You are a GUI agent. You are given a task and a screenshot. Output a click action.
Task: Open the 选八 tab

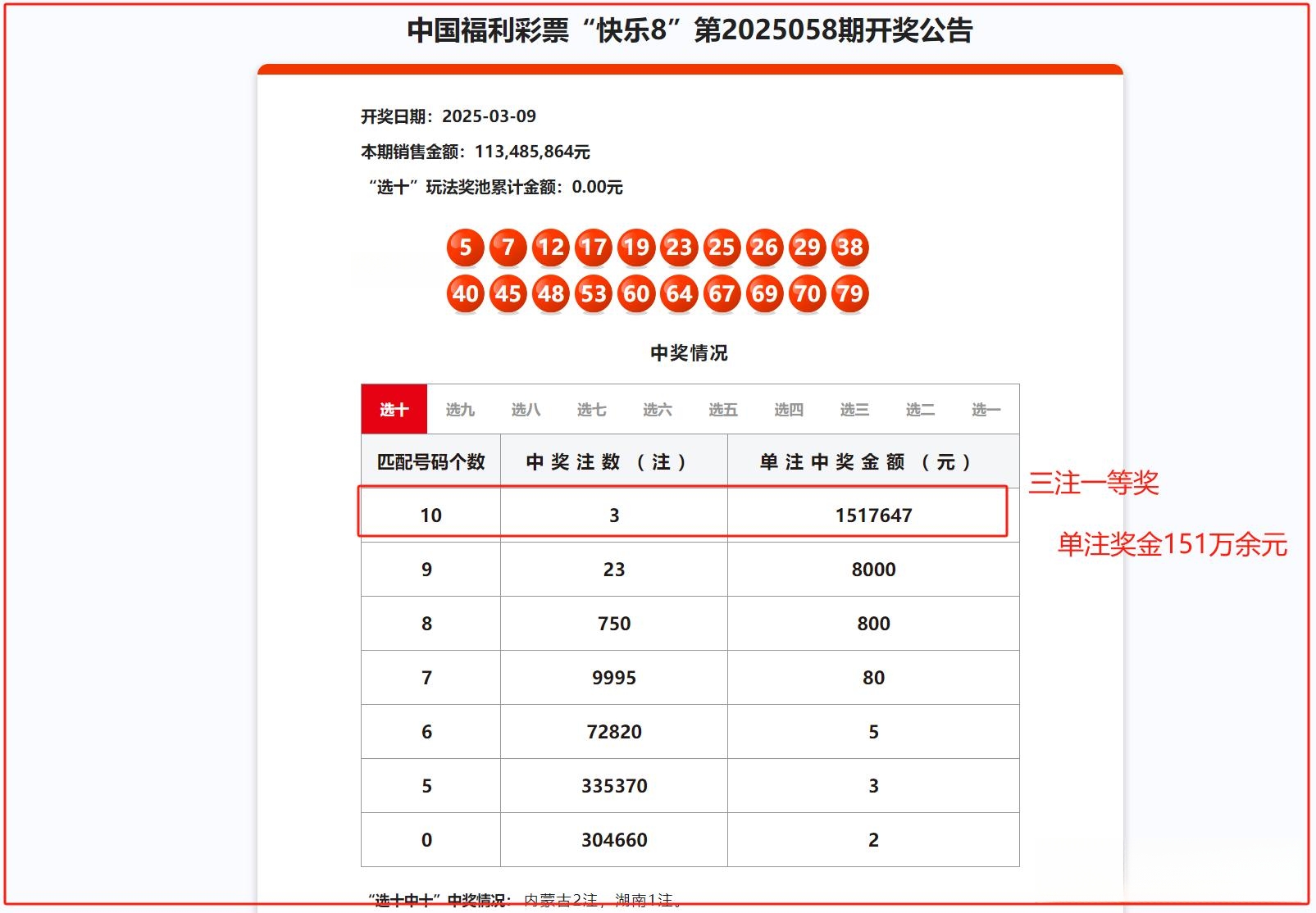coord(526,409)
